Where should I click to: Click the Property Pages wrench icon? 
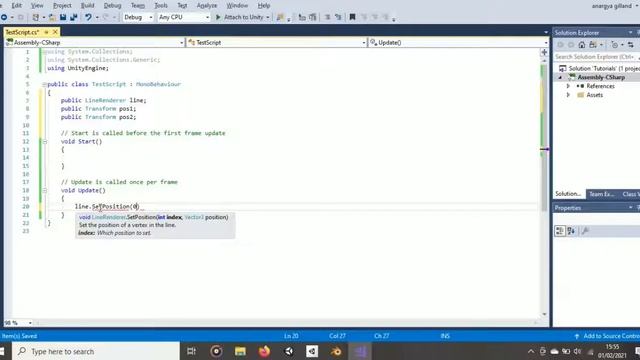pos(585,231)
